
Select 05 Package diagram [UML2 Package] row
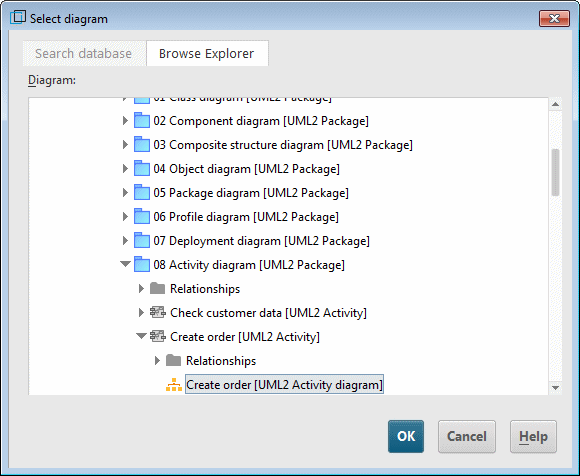pos(251,193)
